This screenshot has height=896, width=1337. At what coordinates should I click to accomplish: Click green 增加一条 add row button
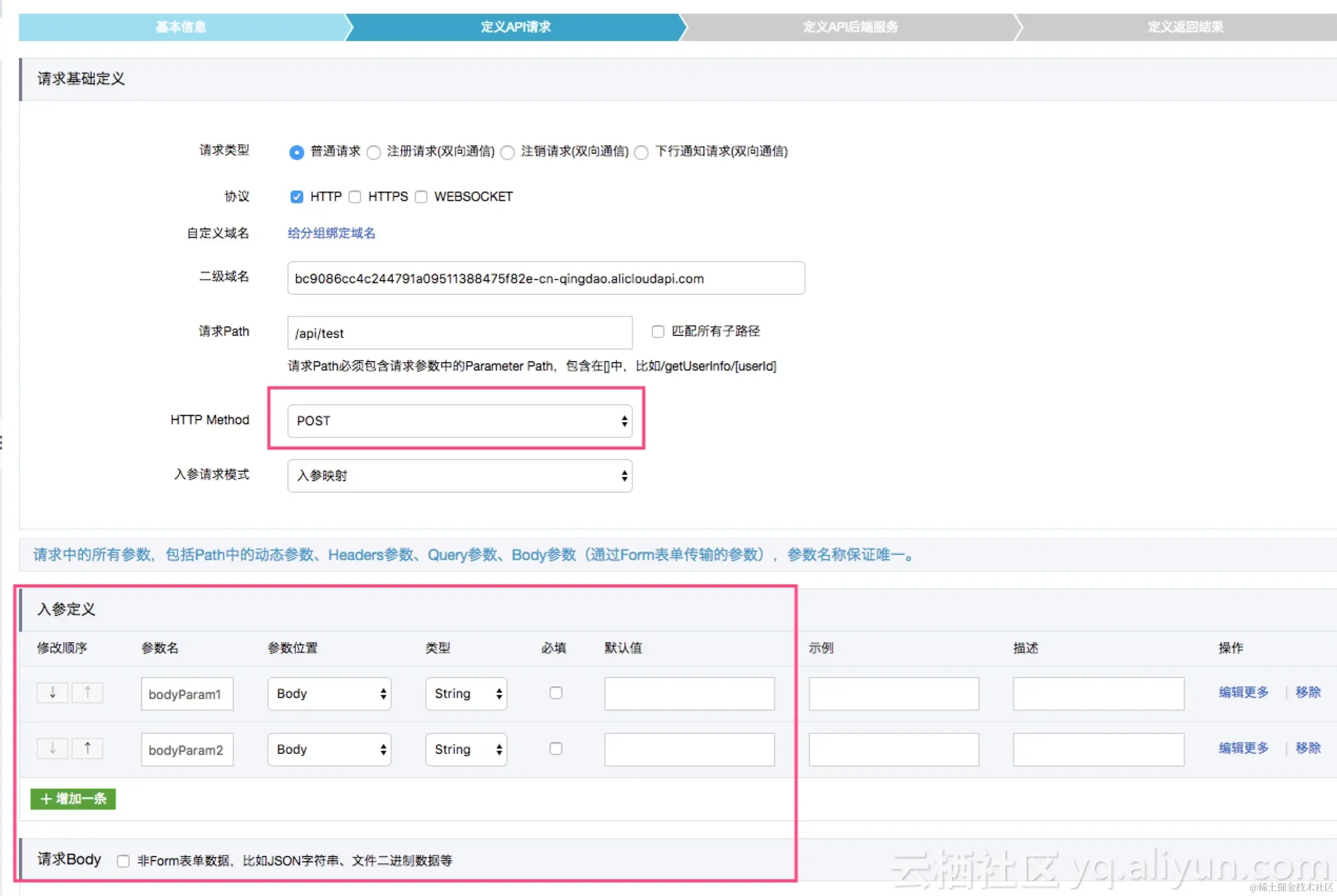pos(73,799)
